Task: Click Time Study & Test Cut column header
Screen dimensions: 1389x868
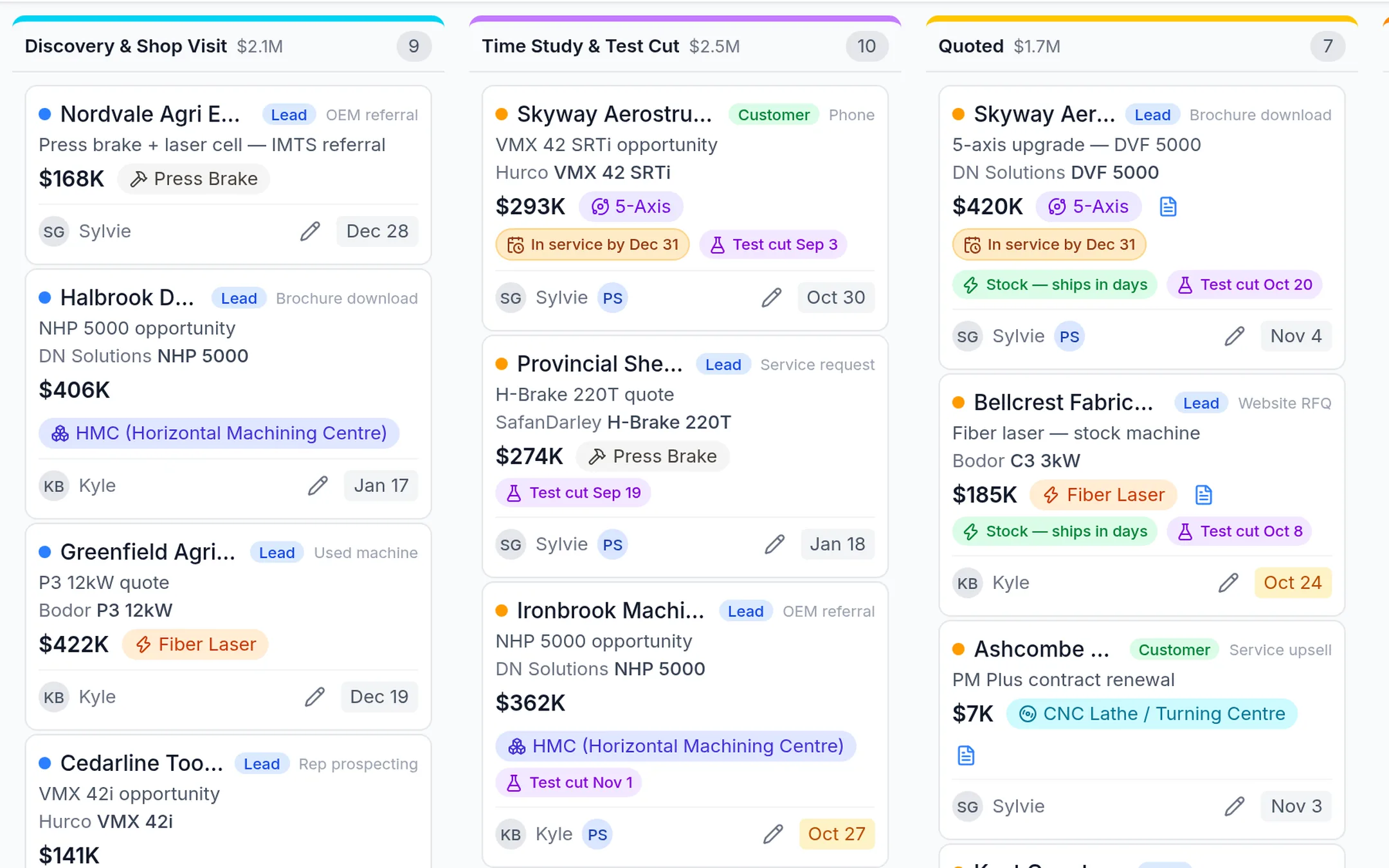Action: [x=685, y=46]
